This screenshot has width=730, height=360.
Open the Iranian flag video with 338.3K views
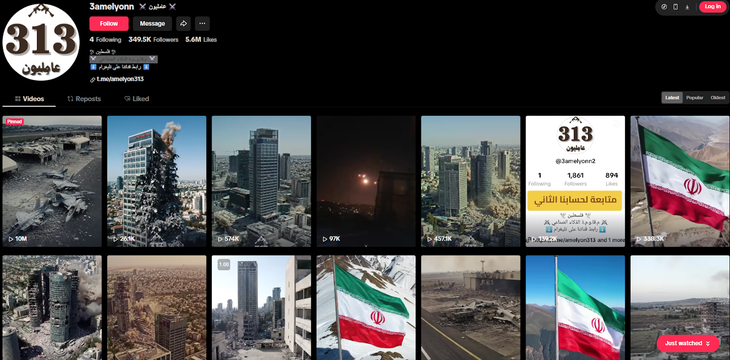(680, 181)
